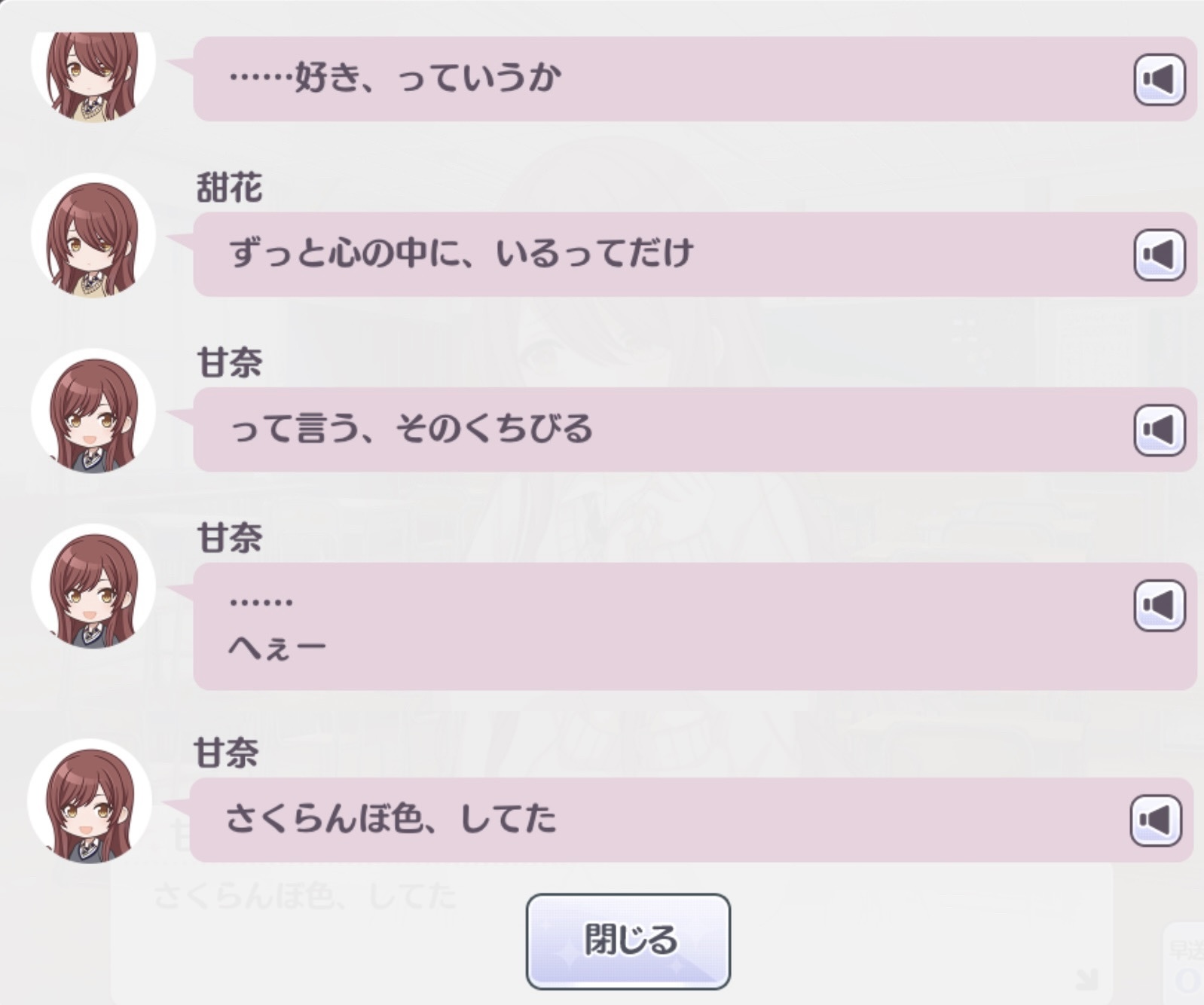Click the 甜花 speaker name label
This screenshot has width=1204, height=1005.
(x=229, y=187)
